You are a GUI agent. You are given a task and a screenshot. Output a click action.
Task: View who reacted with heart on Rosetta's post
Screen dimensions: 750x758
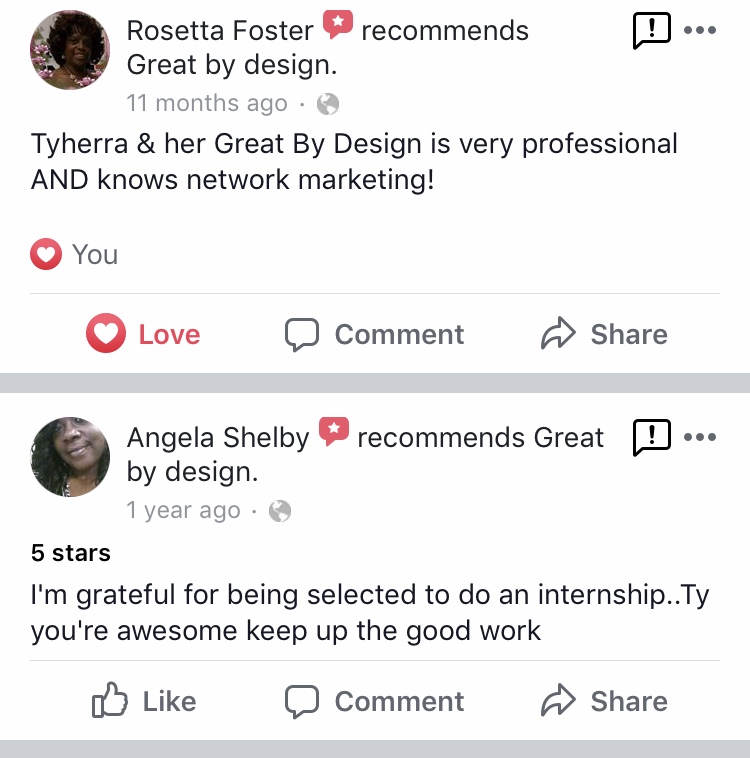(74, 254)
